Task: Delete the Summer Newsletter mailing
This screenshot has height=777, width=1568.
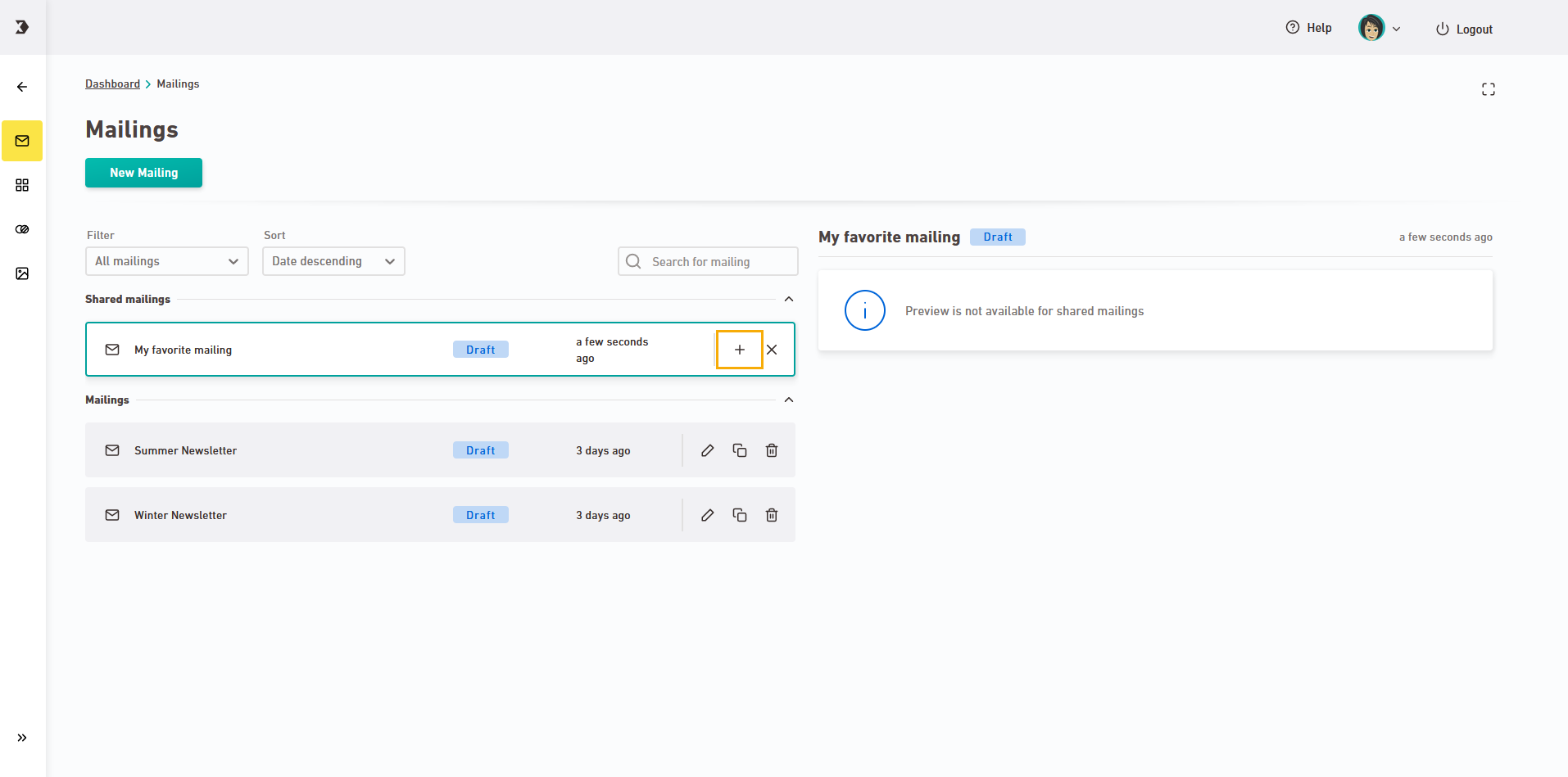Action: (772, 450)
